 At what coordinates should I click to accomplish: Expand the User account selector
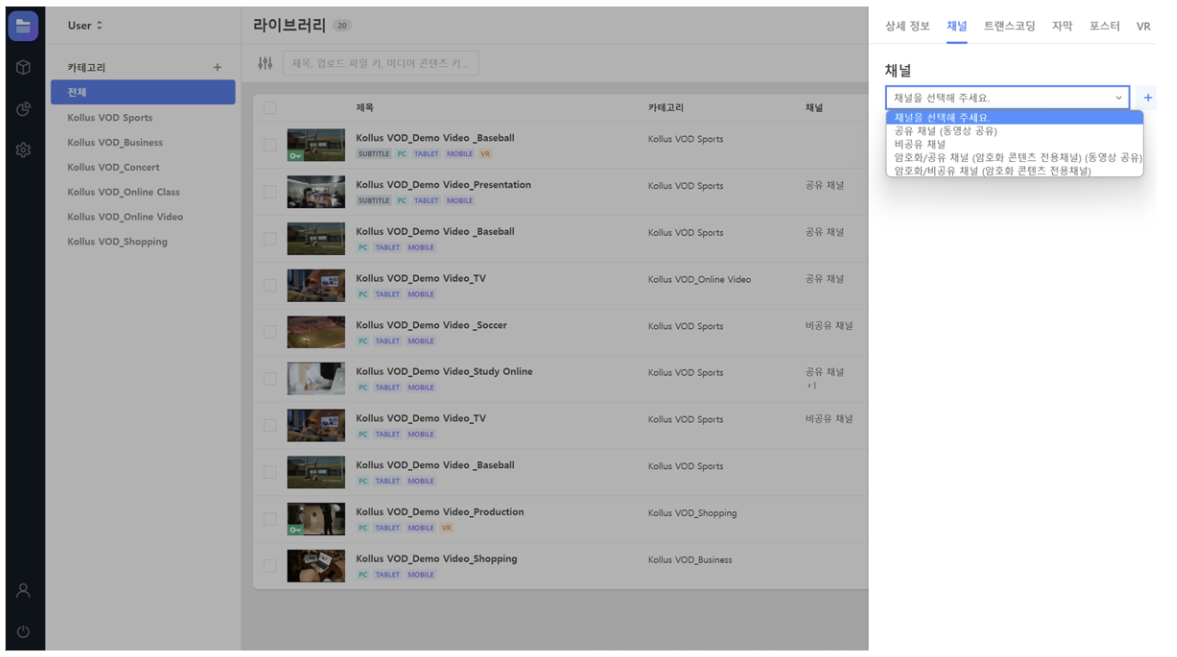click(85, 26)
